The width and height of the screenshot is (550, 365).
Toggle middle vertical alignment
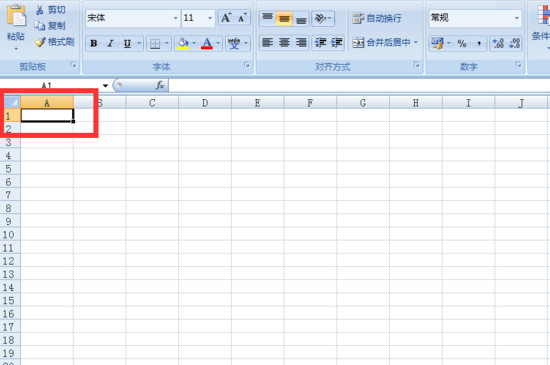point(284,18)
